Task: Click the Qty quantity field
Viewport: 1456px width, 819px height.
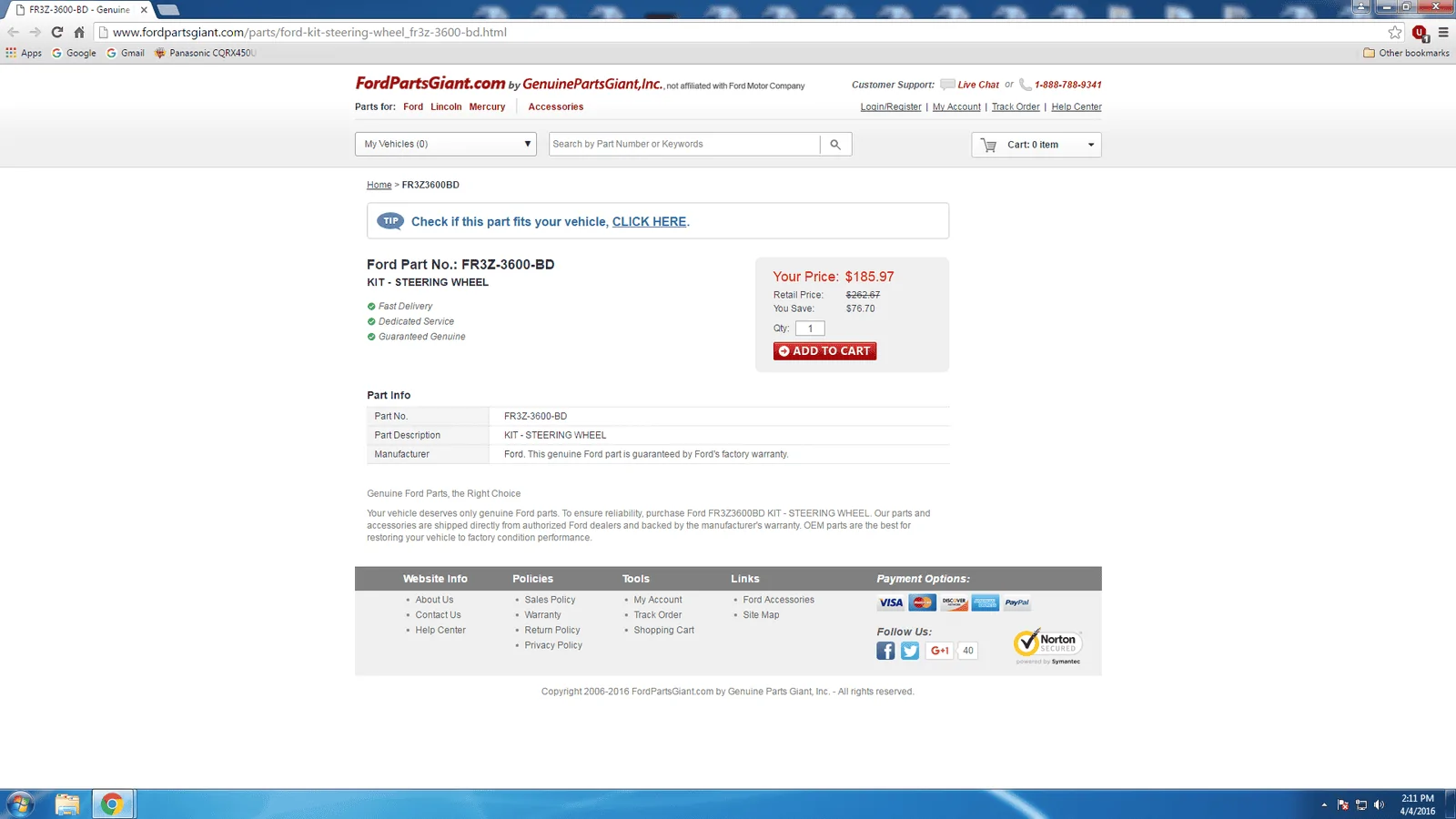Action: (810, 329)
